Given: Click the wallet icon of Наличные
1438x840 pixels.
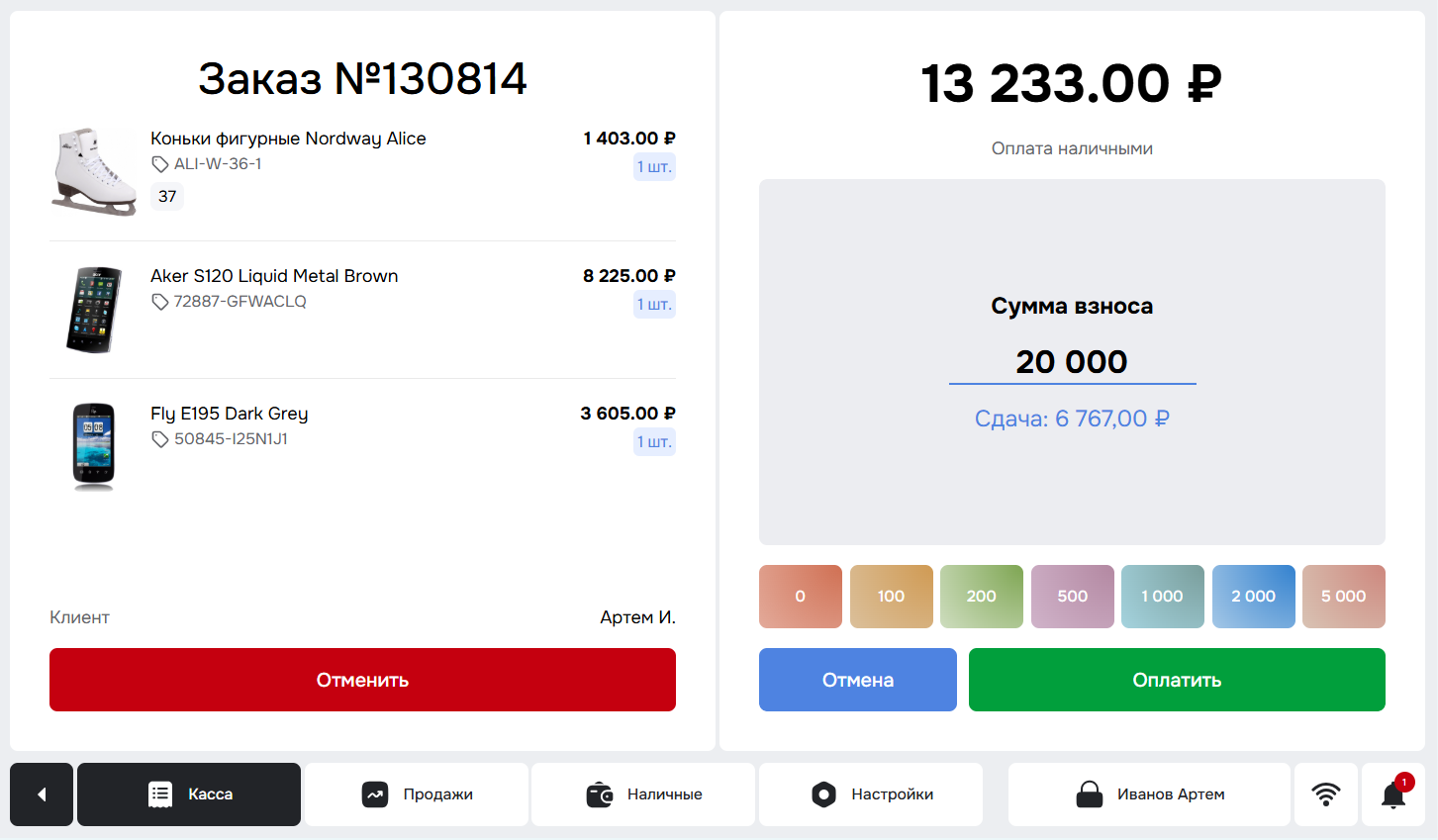Looking at the screenshot, I should (600, 794).
